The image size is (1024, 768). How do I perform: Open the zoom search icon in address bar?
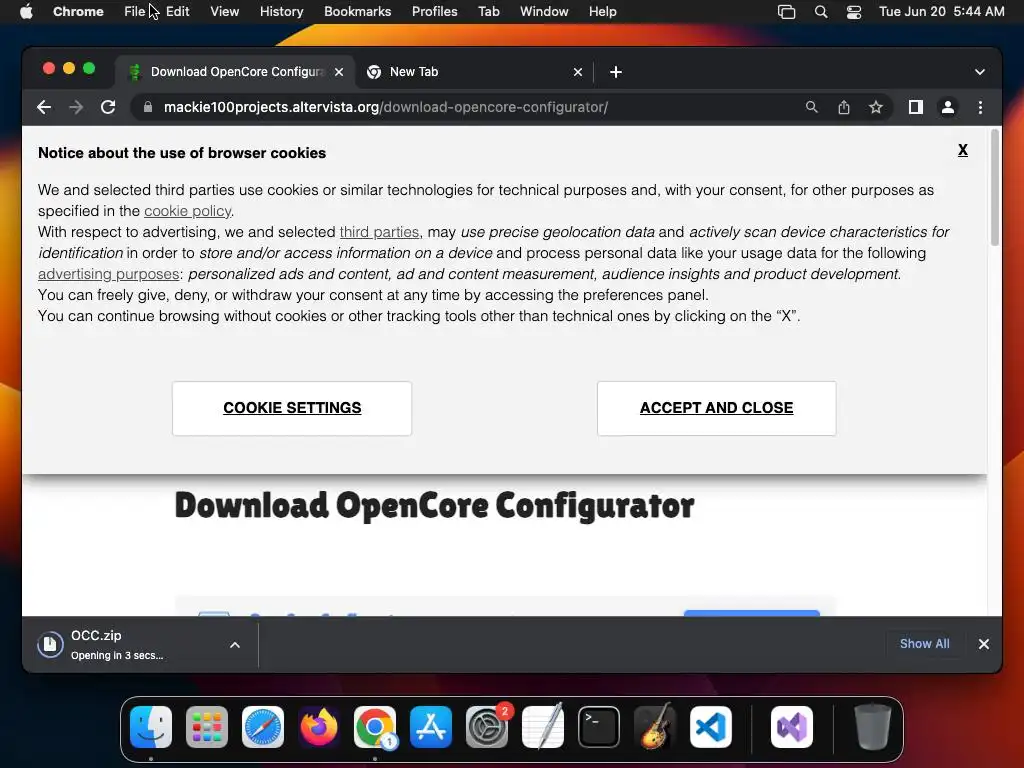(x=811, y=107)
